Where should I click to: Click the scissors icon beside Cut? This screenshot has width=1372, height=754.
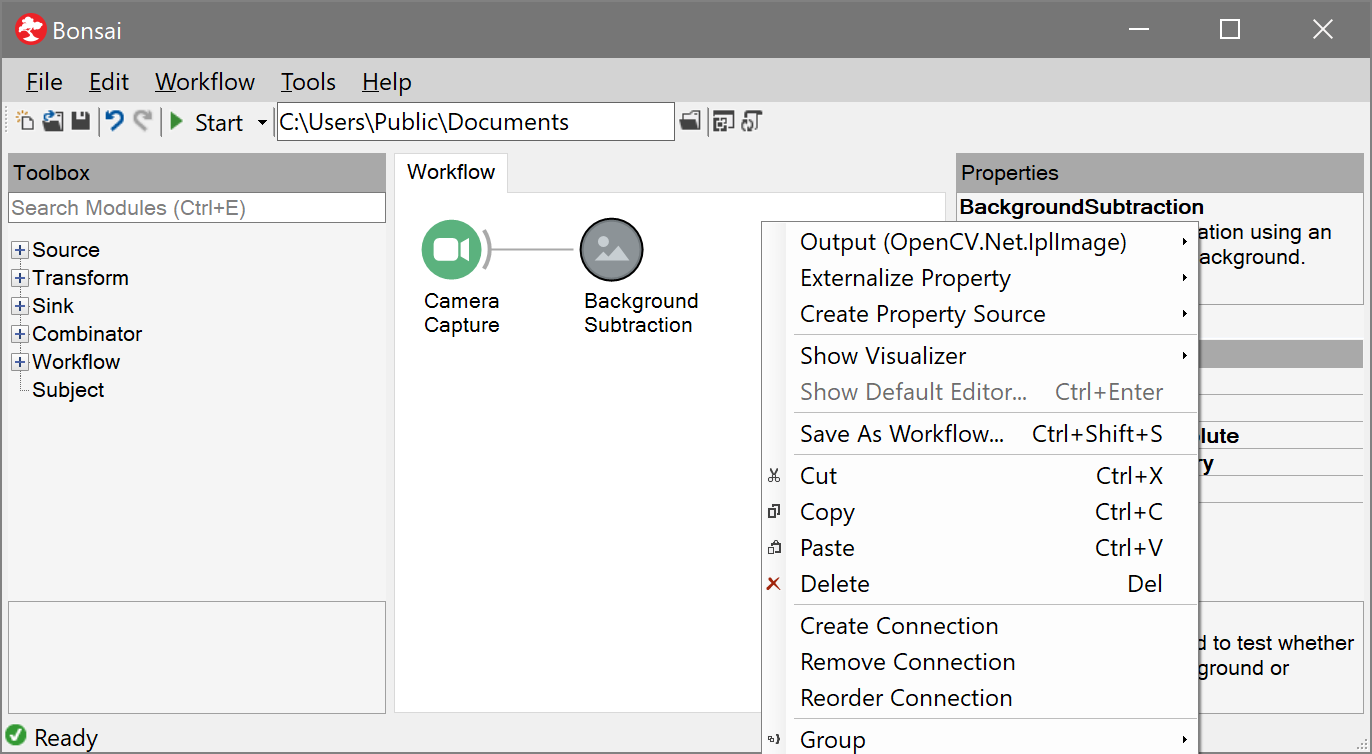click(x=774, y=476)
